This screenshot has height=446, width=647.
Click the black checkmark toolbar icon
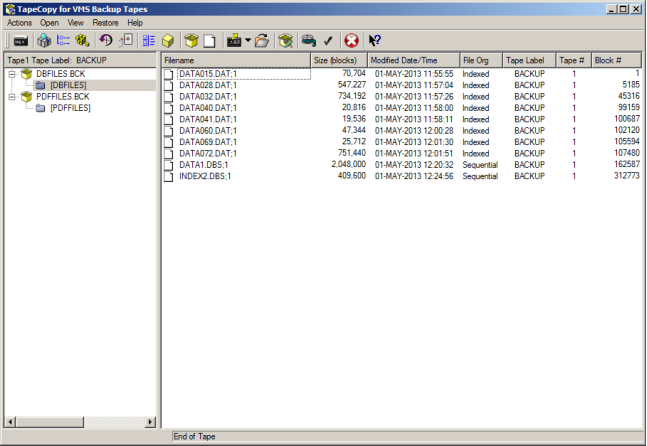click(x=328, y=40)
